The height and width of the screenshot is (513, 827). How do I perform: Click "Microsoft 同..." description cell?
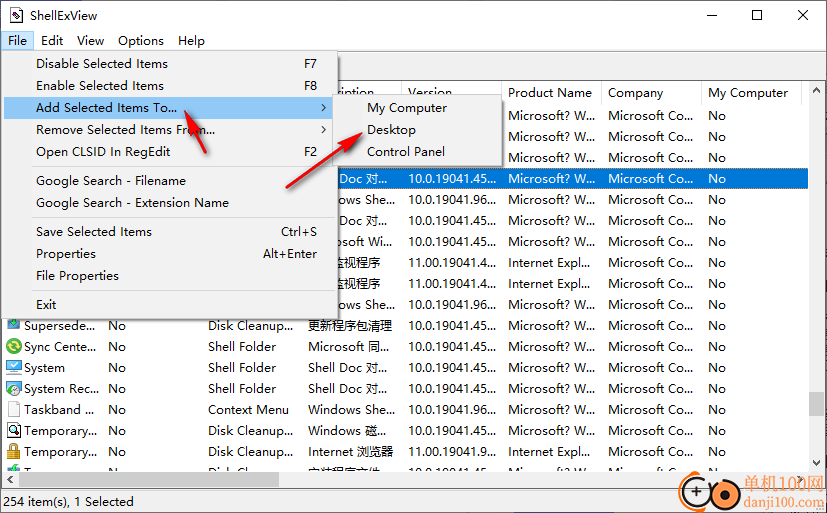[348, 347]
